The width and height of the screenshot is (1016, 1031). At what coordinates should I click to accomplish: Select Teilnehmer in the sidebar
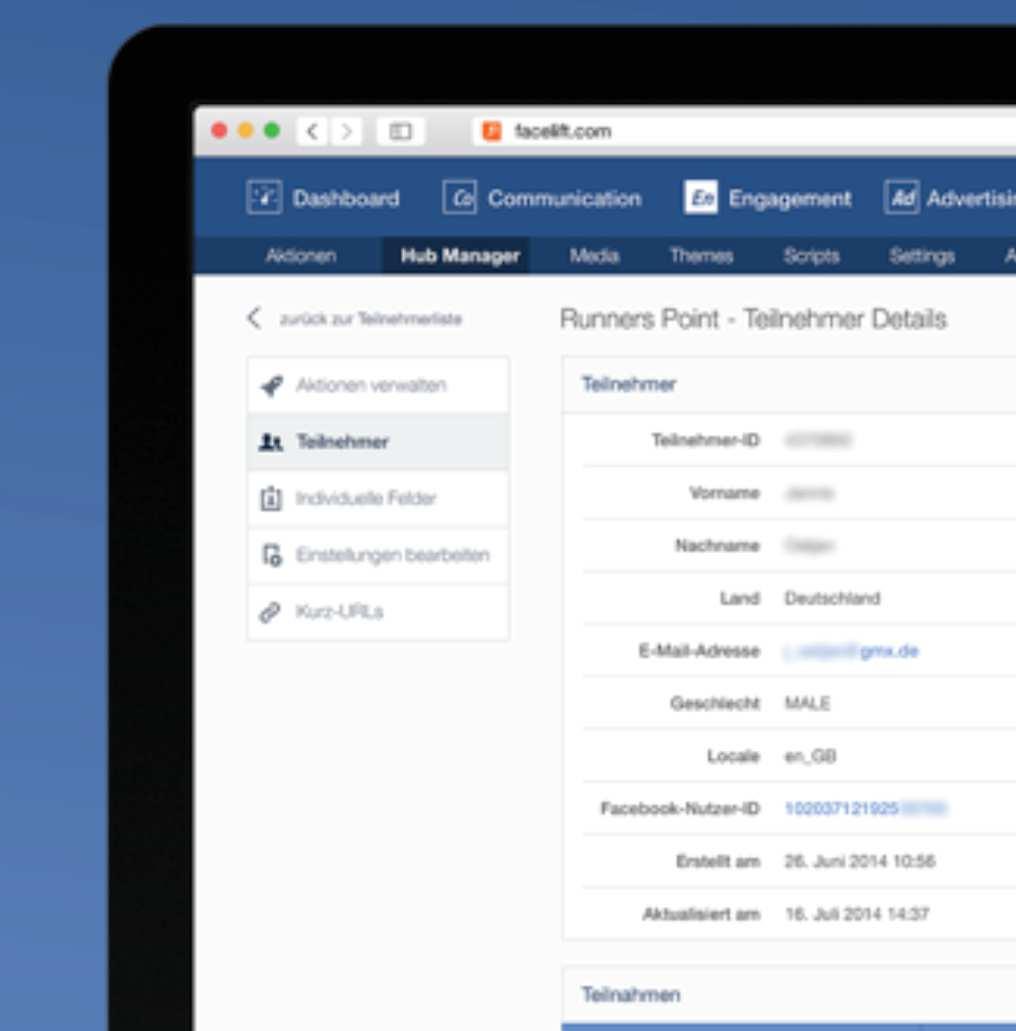point(378,441)
